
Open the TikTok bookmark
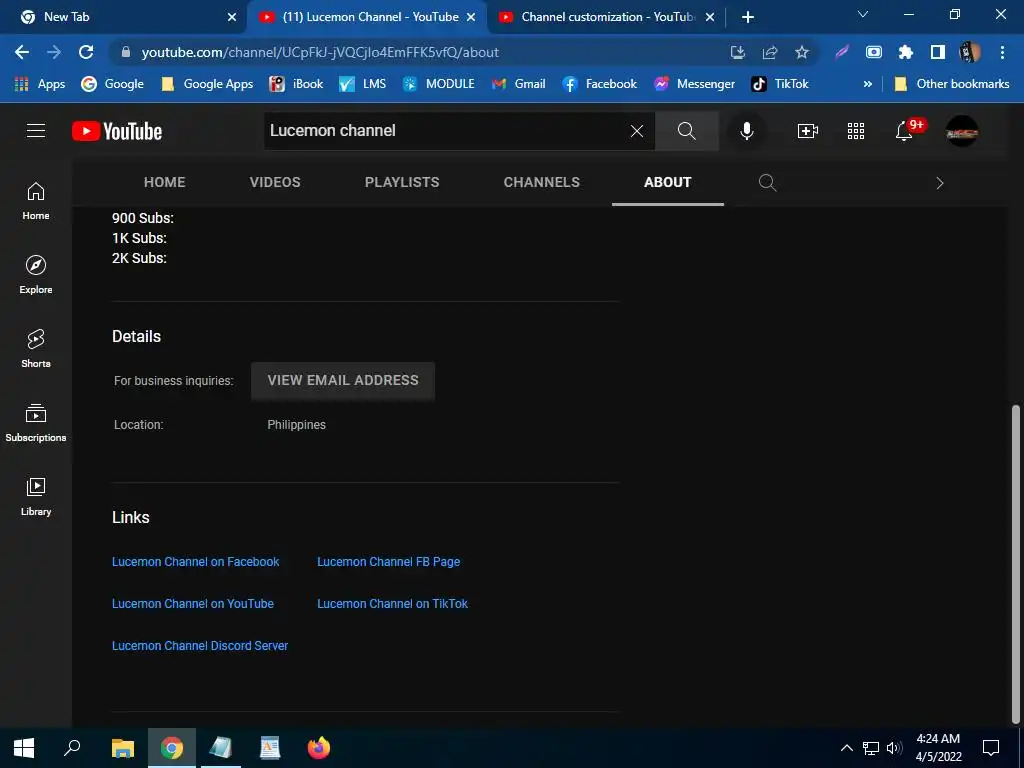click(x=780, y=84)
